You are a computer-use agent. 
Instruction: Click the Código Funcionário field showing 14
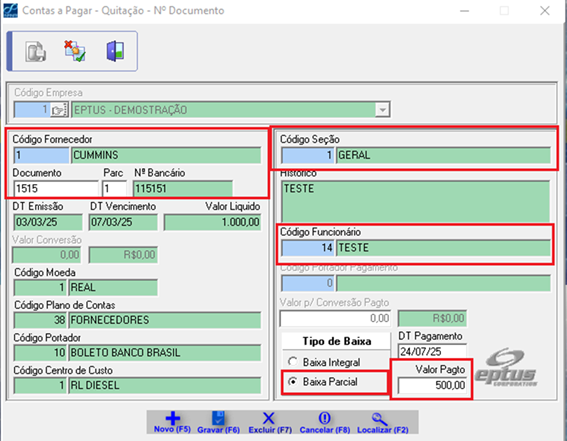(308, 248)
